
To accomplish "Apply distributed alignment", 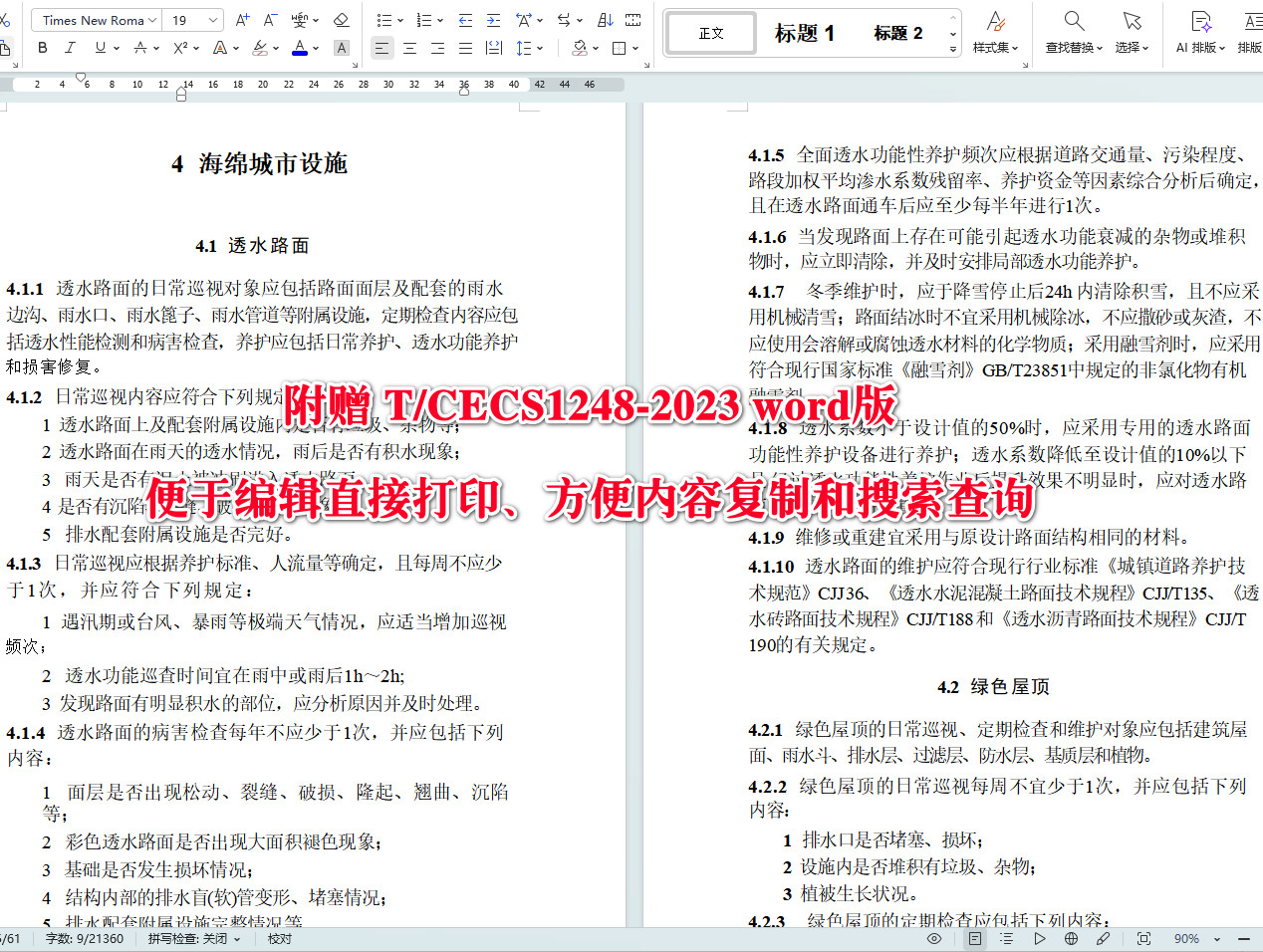I will (493, 48).
